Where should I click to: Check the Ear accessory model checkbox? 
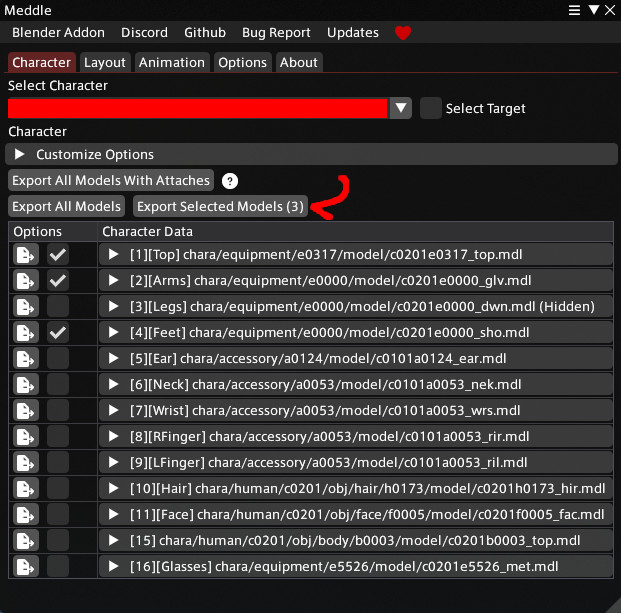pos(58,359)
